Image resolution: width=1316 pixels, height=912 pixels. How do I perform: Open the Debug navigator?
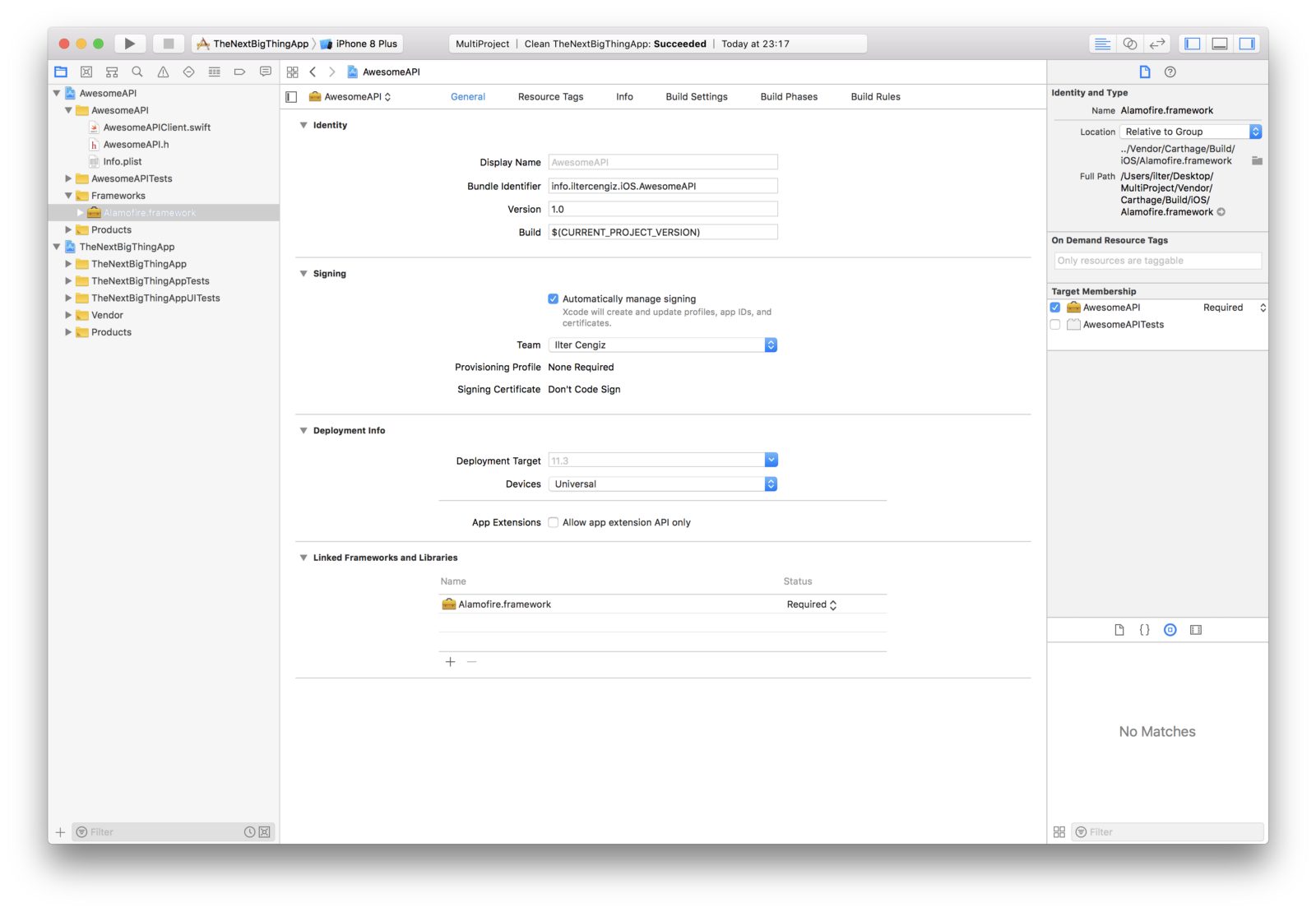(214, 72)
